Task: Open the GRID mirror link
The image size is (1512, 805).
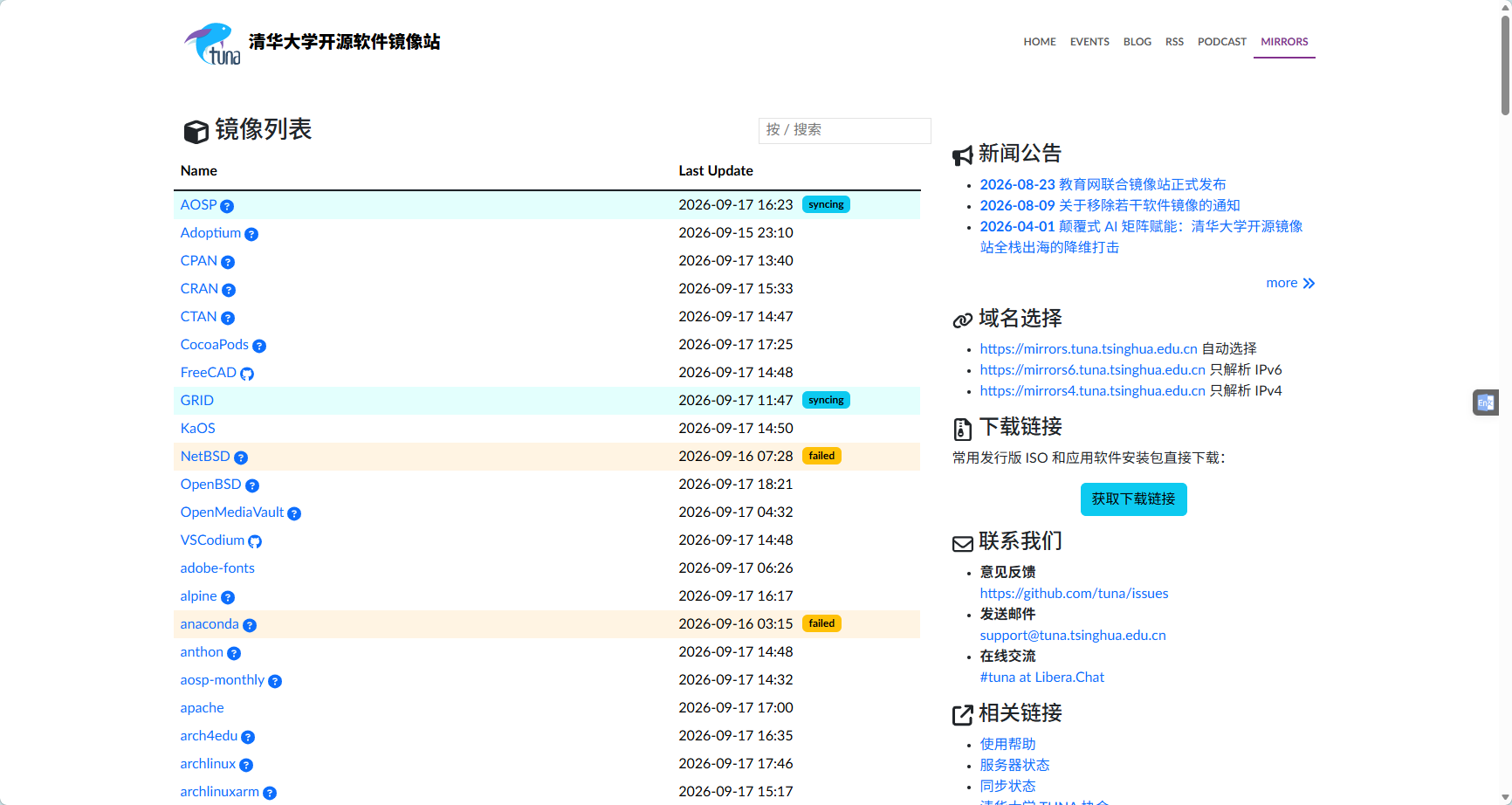Action: coord(196,400)
